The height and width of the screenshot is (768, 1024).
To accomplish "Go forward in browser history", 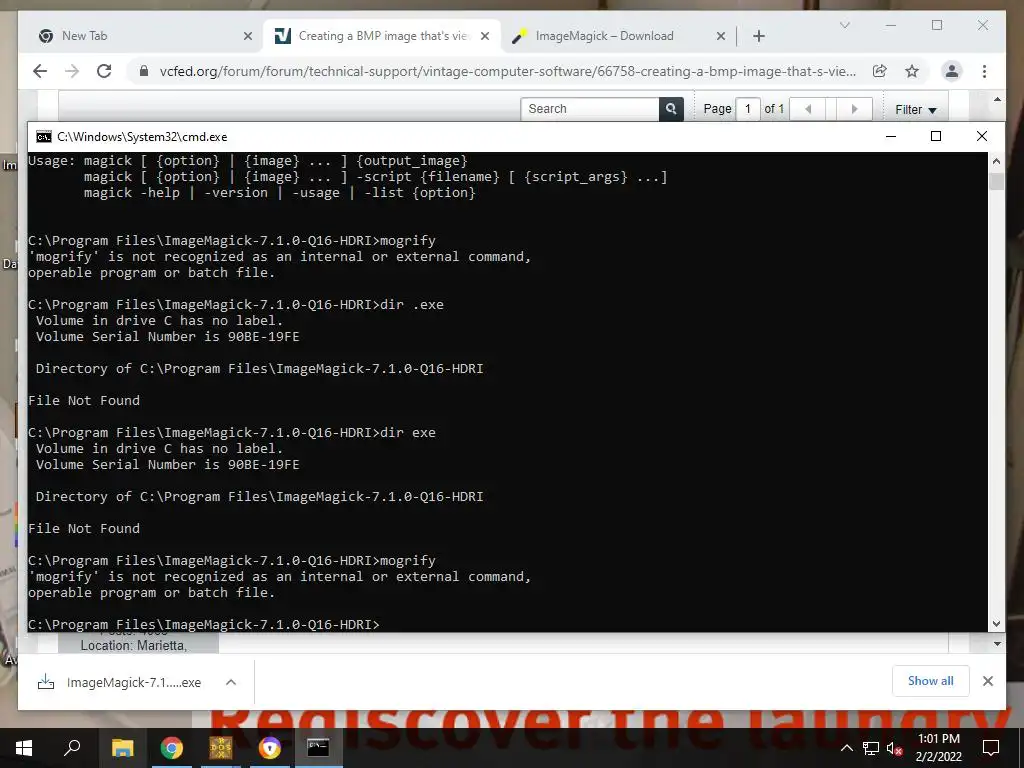I will [x=72, y=71].
